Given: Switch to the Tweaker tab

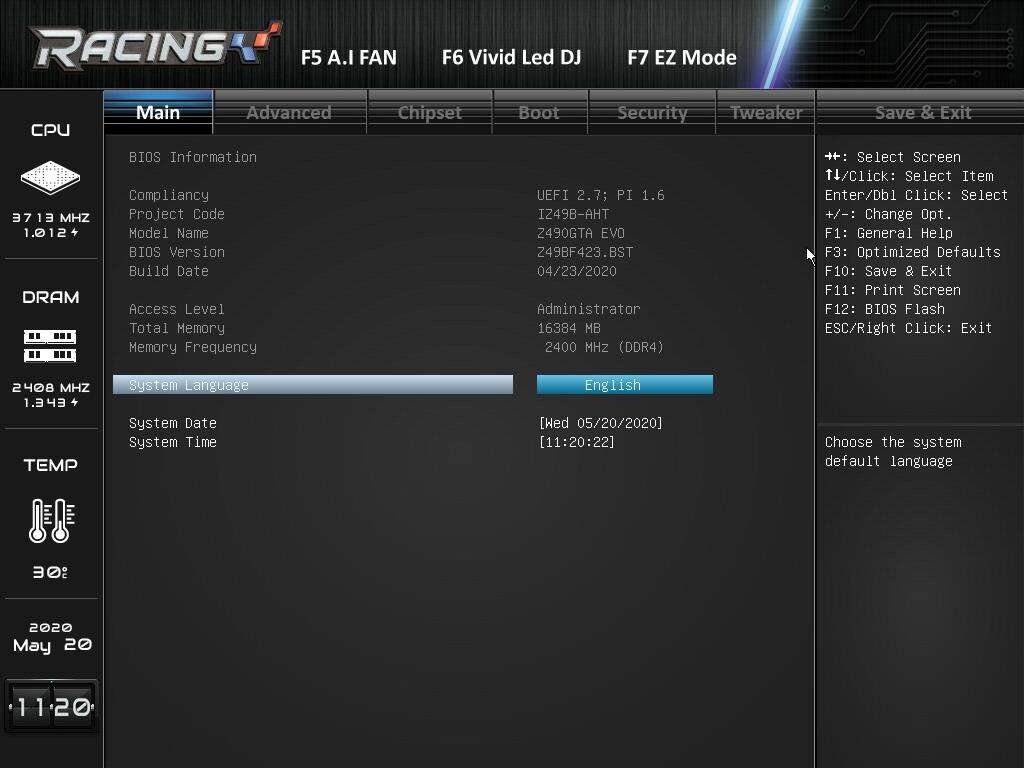Looking at the screenshot, I should pyautogui.click(x=765, y=112).
